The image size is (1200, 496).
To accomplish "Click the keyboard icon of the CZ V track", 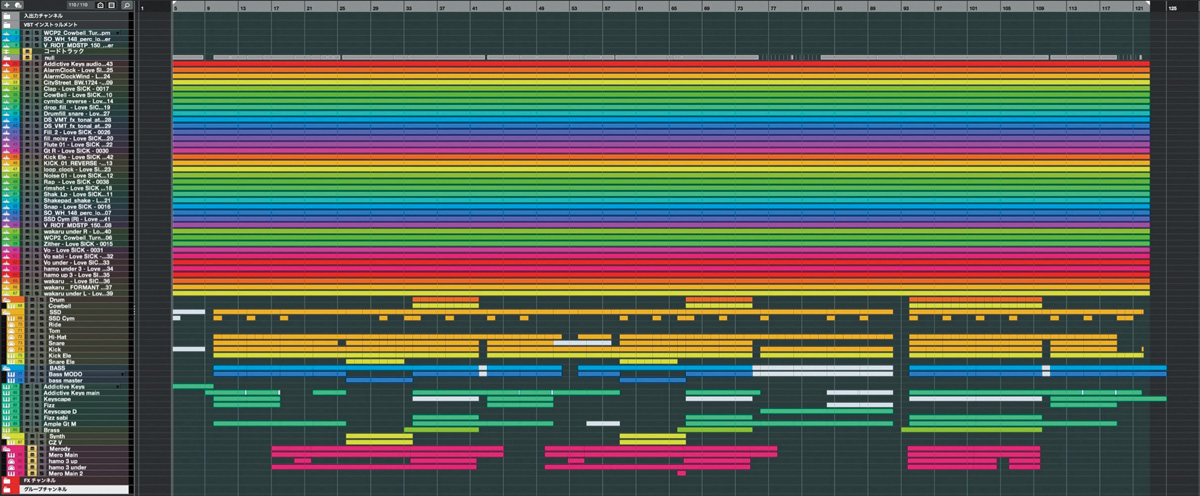I will pos(10,442).
